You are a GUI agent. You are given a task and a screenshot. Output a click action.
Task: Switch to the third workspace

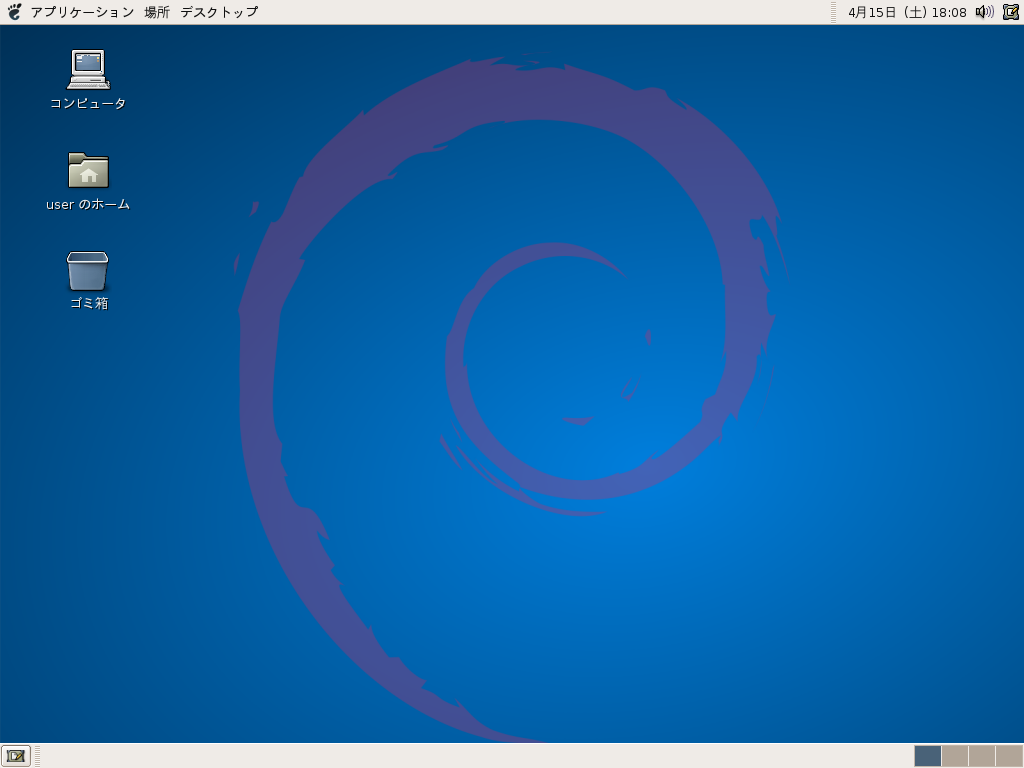[x=982, y=756]
